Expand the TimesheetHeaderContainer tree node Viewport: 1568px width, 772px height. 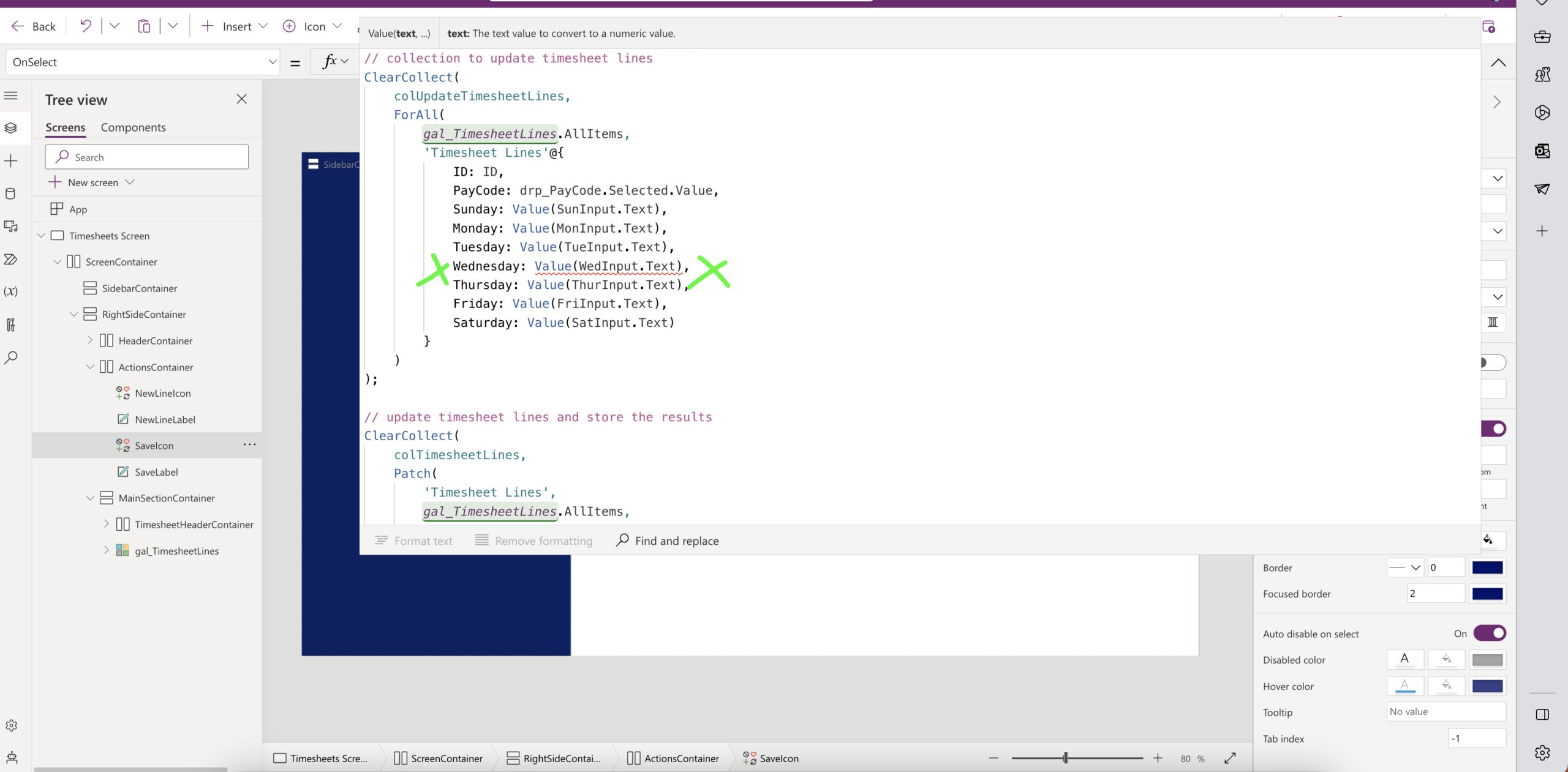(107, 524)
